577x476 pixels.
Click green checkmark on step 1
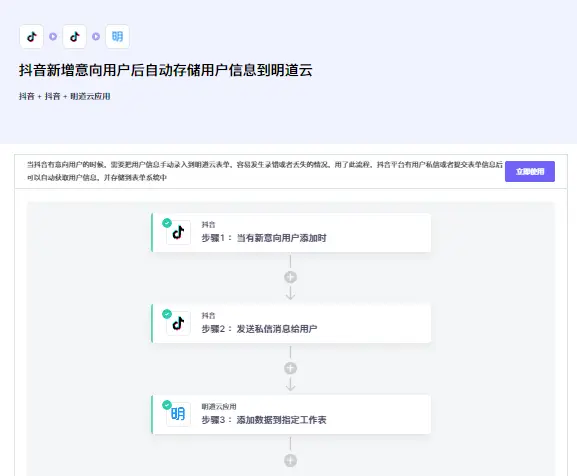pos(167,223)
